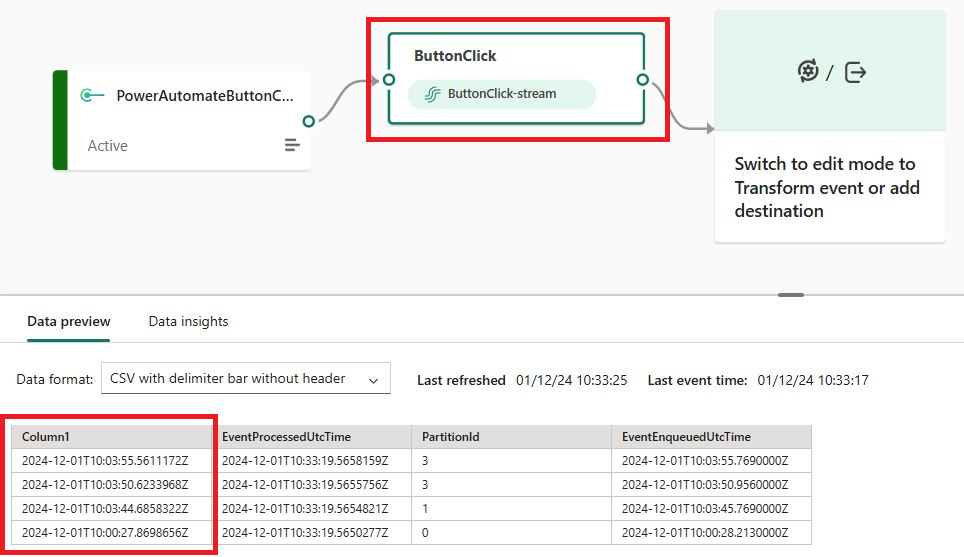Open the source node details menu icon

tap(292, 145)
